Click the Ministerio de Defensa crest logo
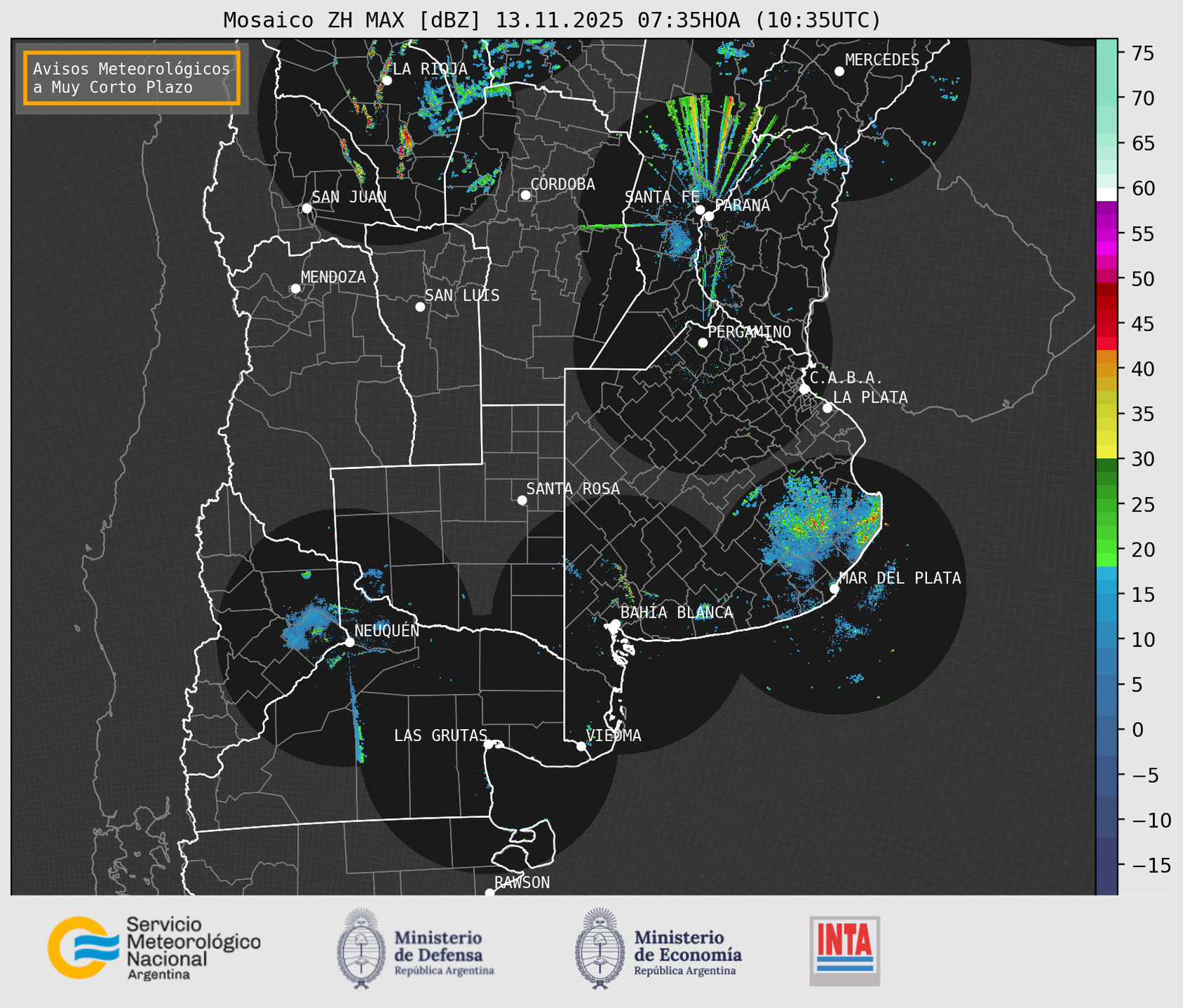This screenshot has height=1008, width=1183. coord(361,948)
